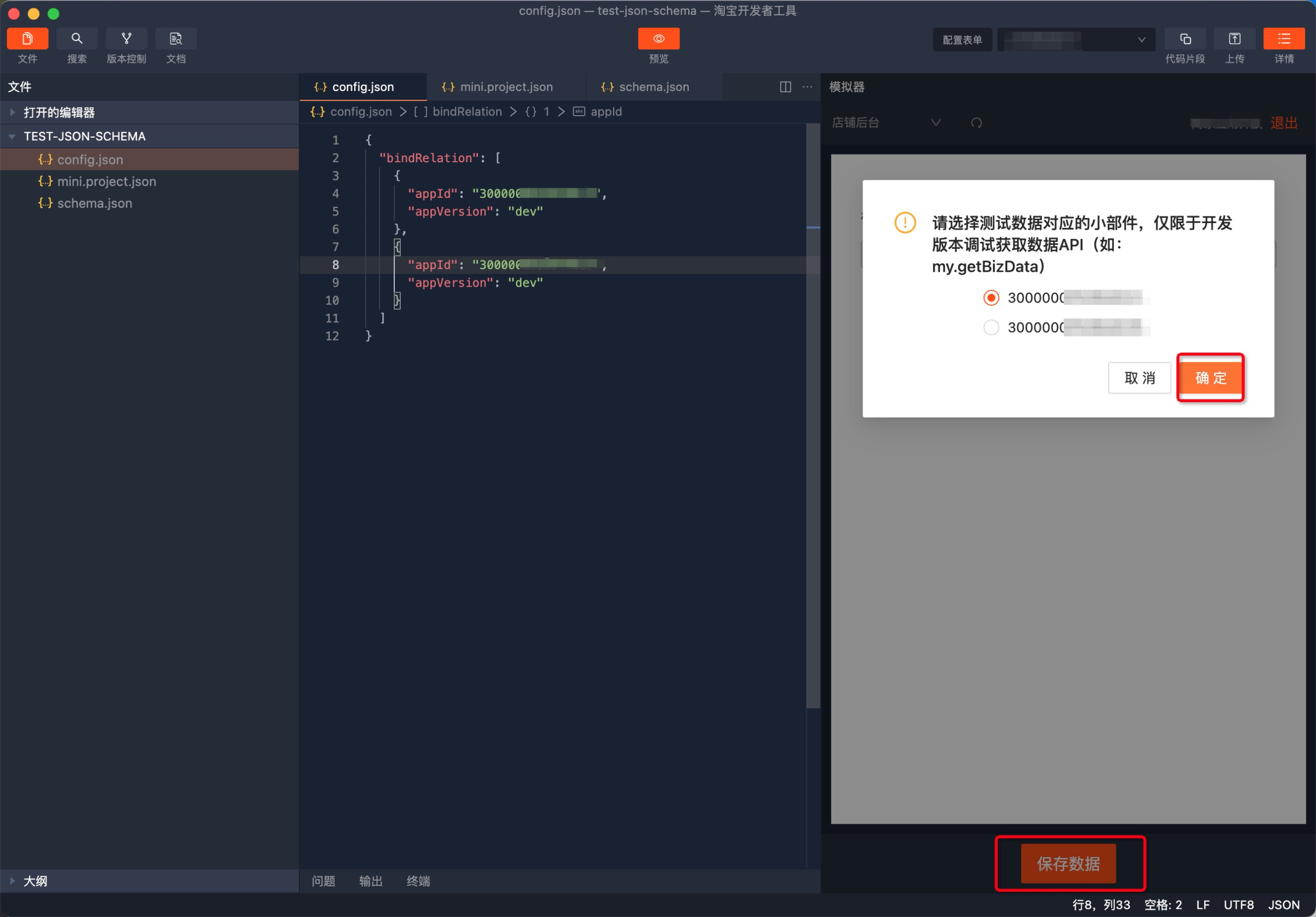
Task: Click the JSON language mode status
Action: pyautogui.click(x=1283, y=904)
